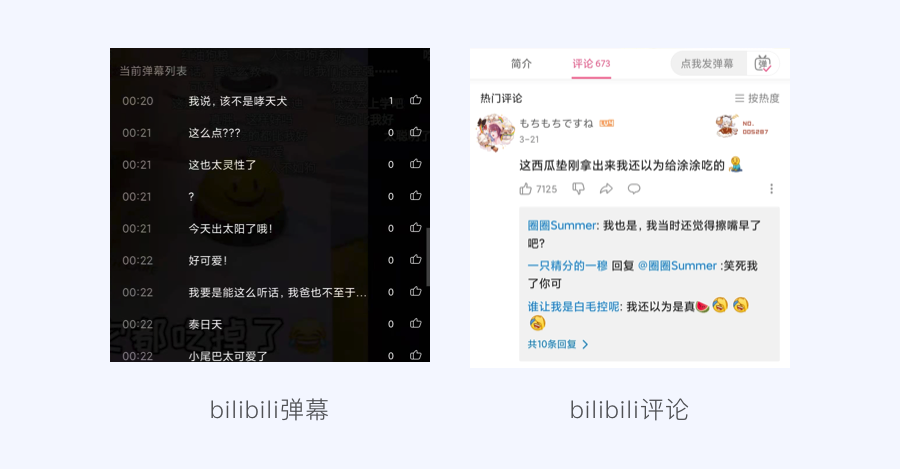
Task: Like the top comment with 7125 likes
Action: pyautogui.click(x=526, y=189)
